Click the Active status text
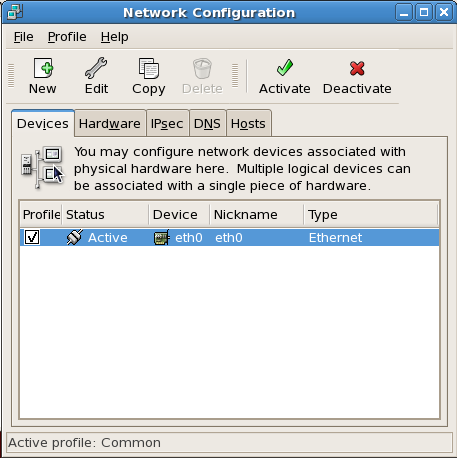Viewport: 457px width, 458px height. coord(108,238)
